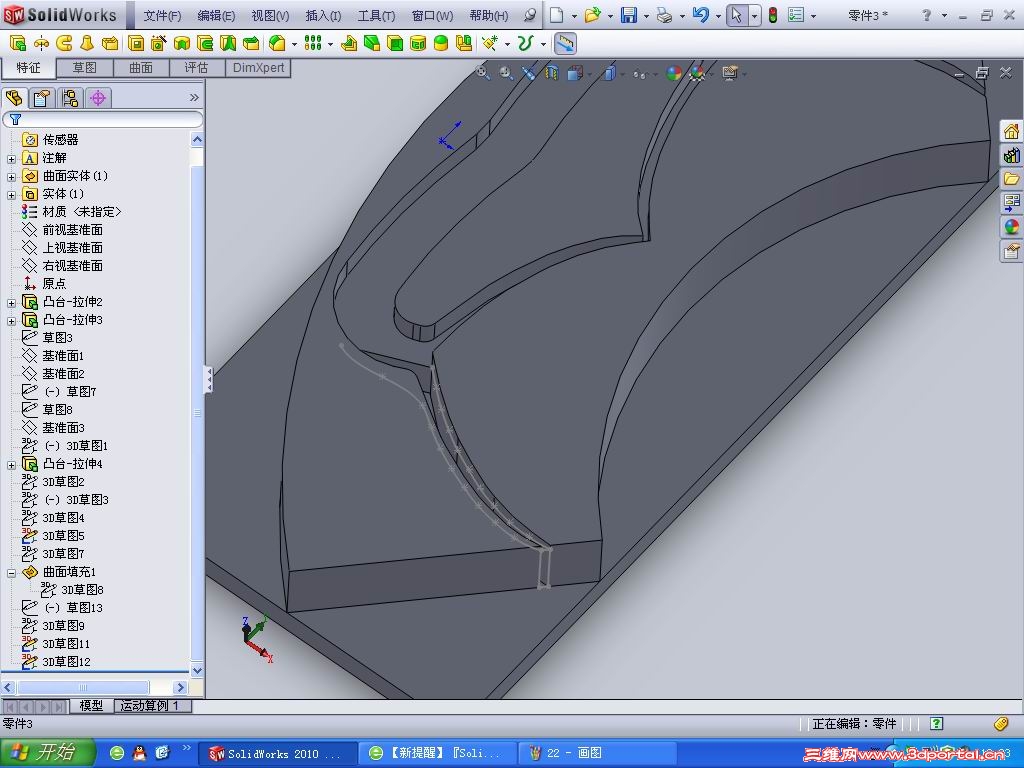Select the arrow cursor tool
1024x768 pixels.
pos(737,15)
